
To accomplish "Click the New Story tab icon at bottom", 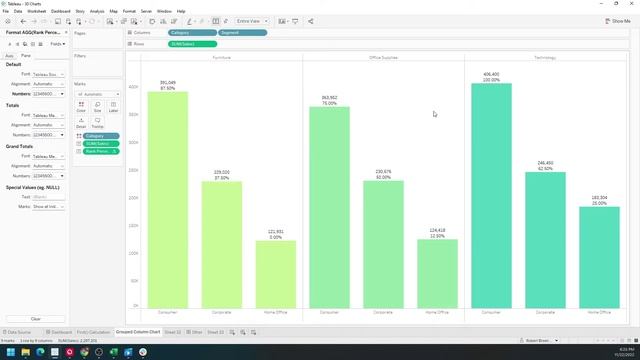I will pyautogui.click(x=253, y=332).
